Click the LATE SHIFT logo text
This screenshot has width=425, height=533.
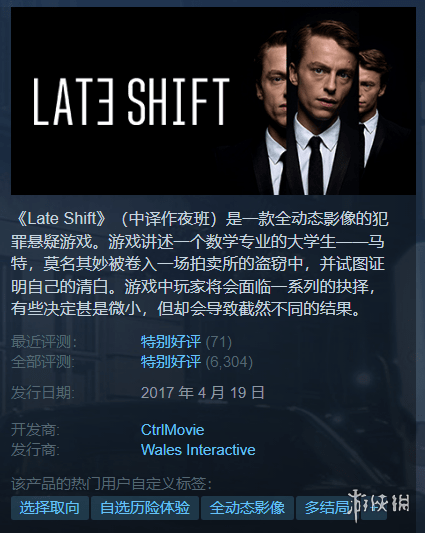[131, 101]
